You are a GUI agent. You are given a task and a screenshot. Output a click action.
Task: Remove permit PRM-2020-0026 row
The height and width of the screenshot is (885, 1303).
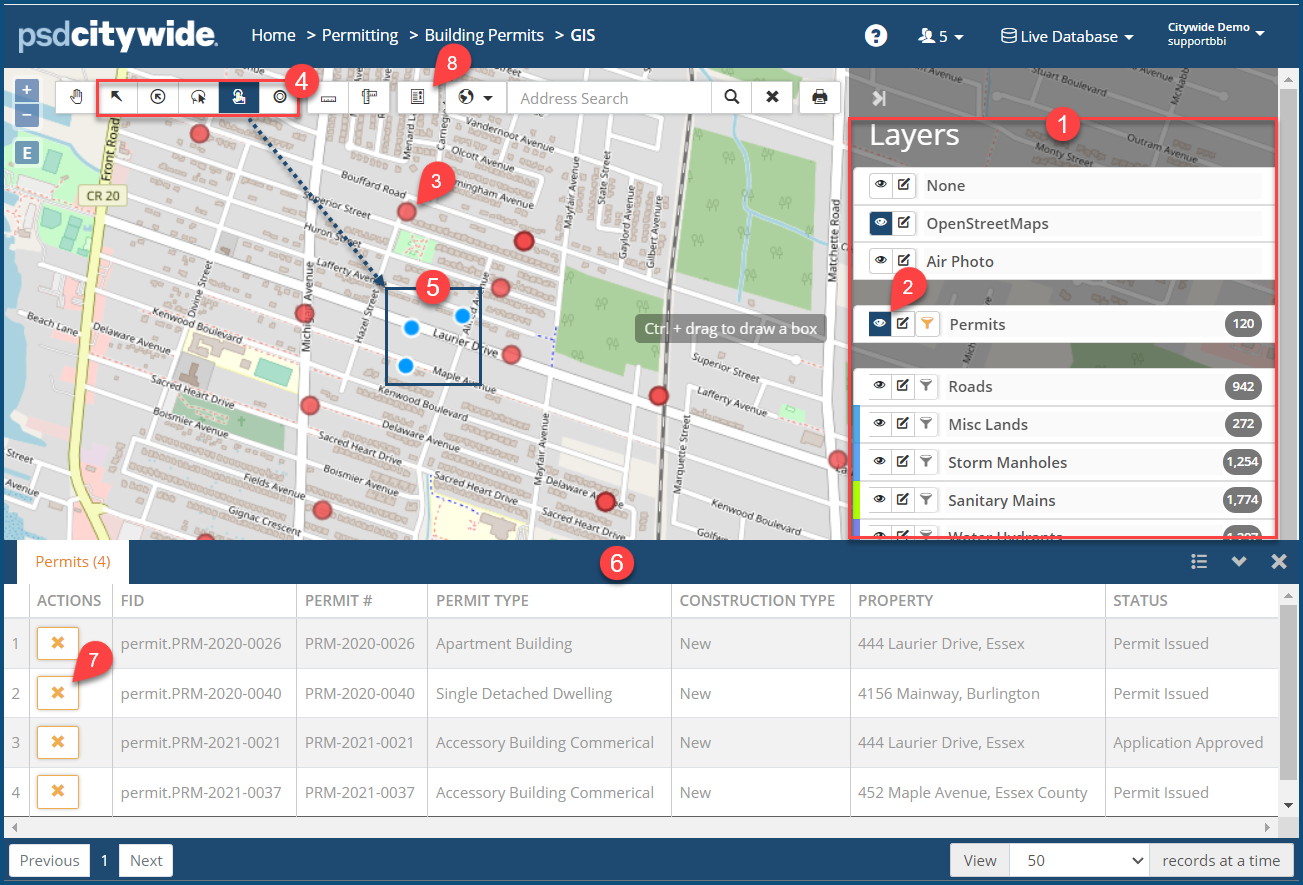[58, 643]
